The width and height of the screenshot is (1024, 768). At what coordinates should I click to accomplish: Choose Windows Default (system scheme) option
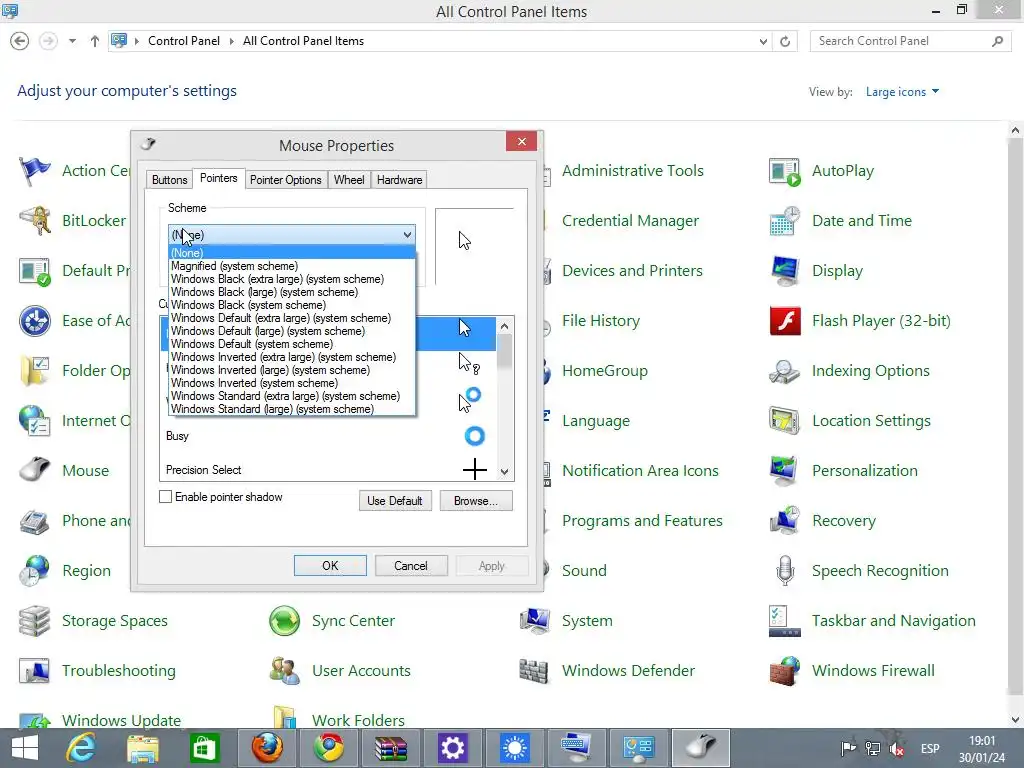291,344
